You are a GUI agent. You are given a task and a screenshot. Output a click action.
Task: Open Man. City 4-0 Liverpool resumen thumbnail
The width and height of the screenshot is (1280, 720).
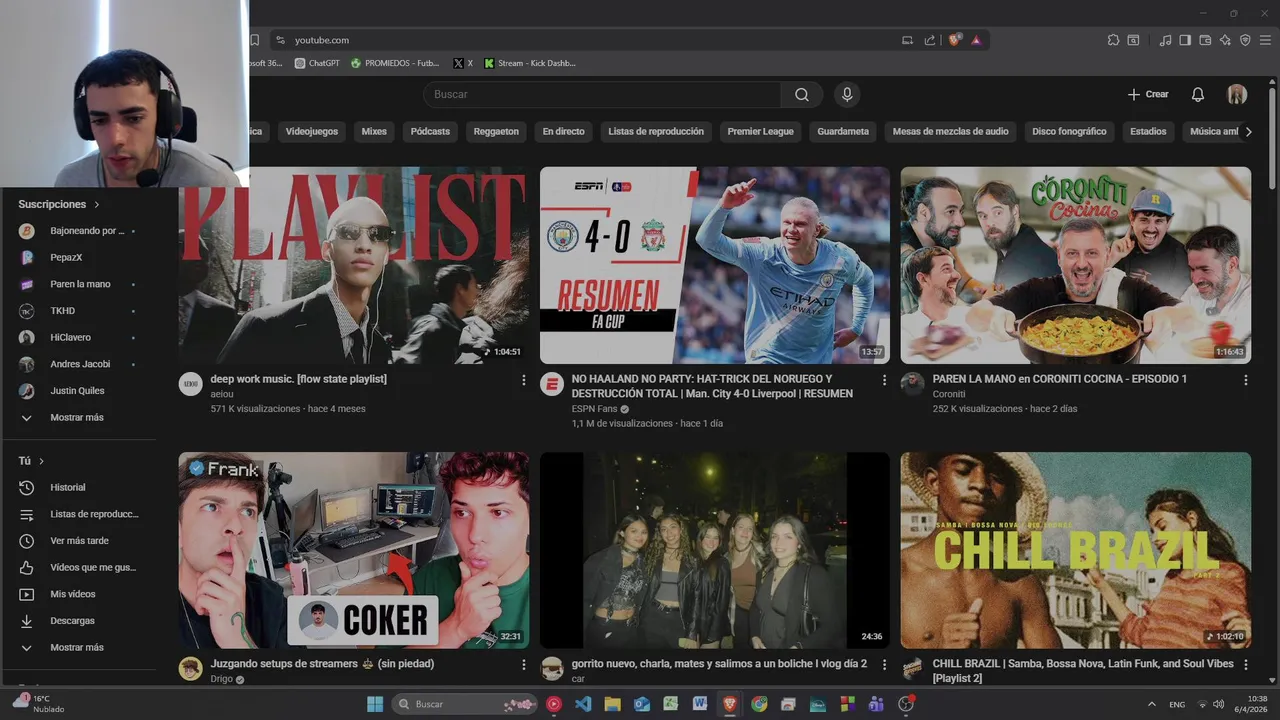coord(714,265)
